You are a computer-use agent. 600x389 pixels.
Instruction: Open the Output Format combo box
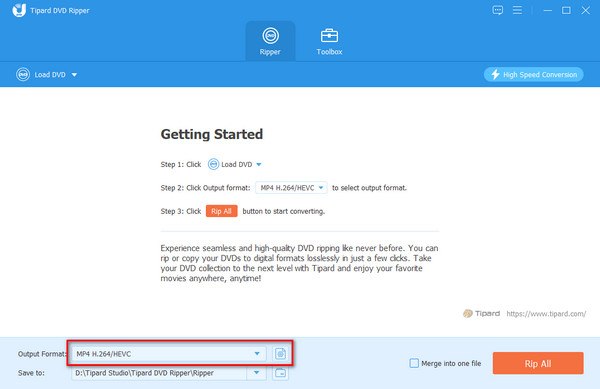pyautogui.click(x=168, y=354)
